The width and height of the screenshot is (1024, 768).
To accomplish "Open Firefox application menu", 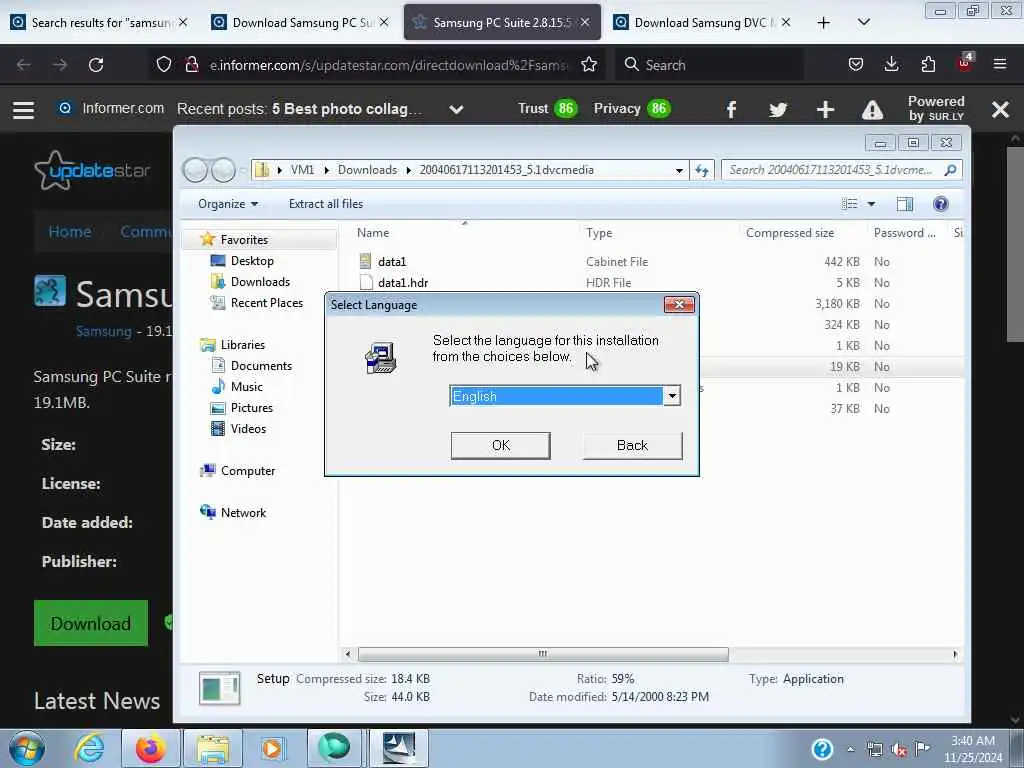I will point(999,65).
